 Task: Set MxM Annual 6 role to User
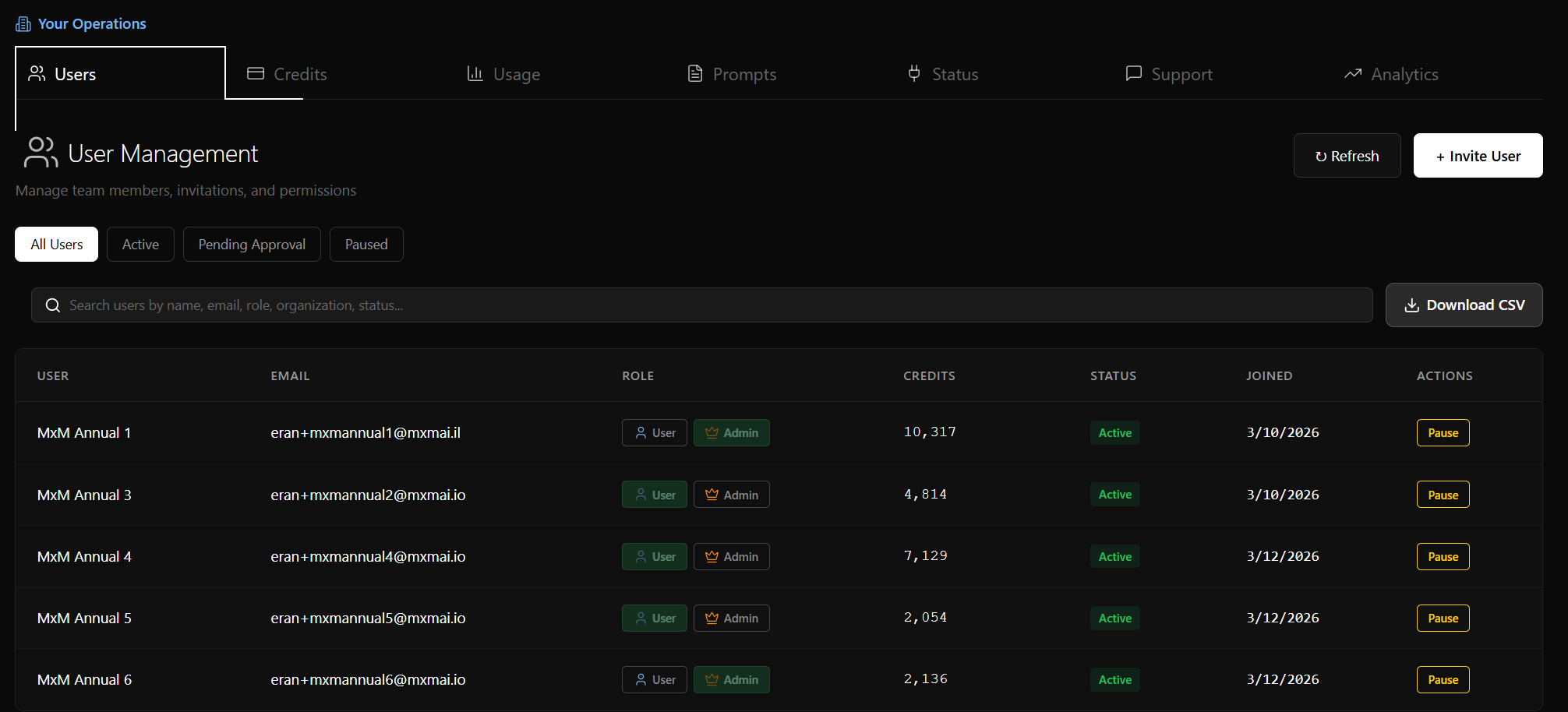[655, 679]
